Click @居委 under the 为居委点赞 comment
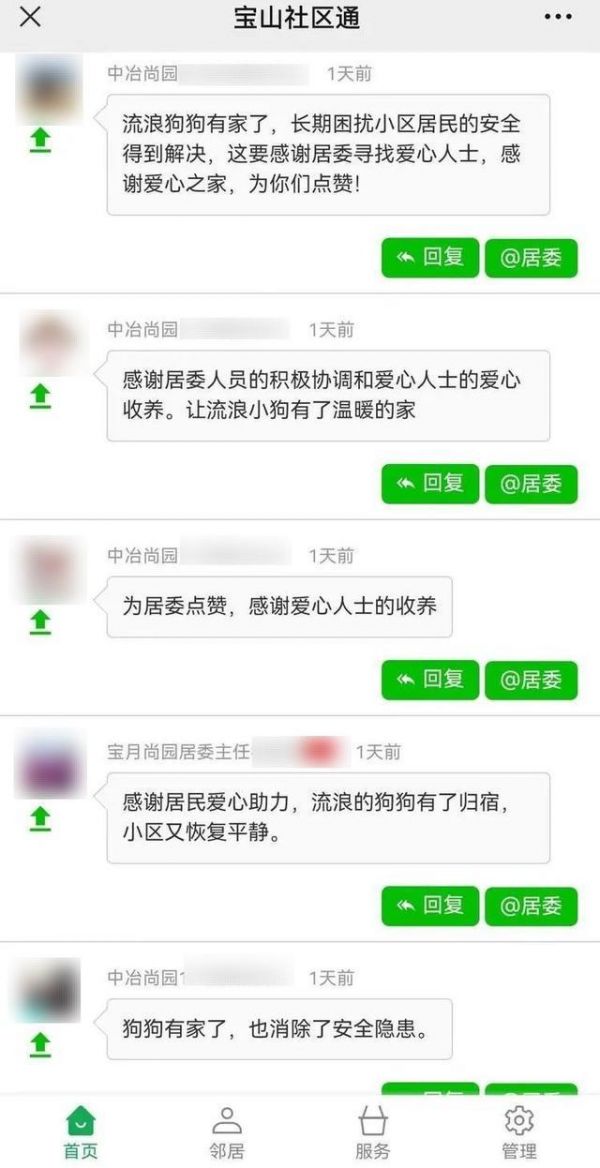The image size is (600, 1168). (531, 680)
